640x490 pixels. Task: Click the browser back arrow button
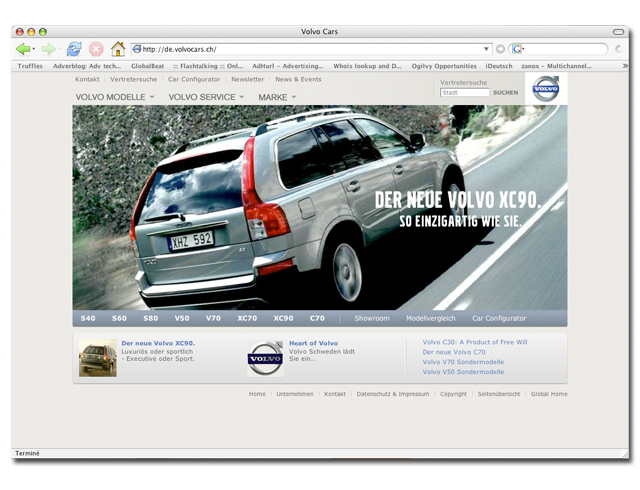point(22,49)
